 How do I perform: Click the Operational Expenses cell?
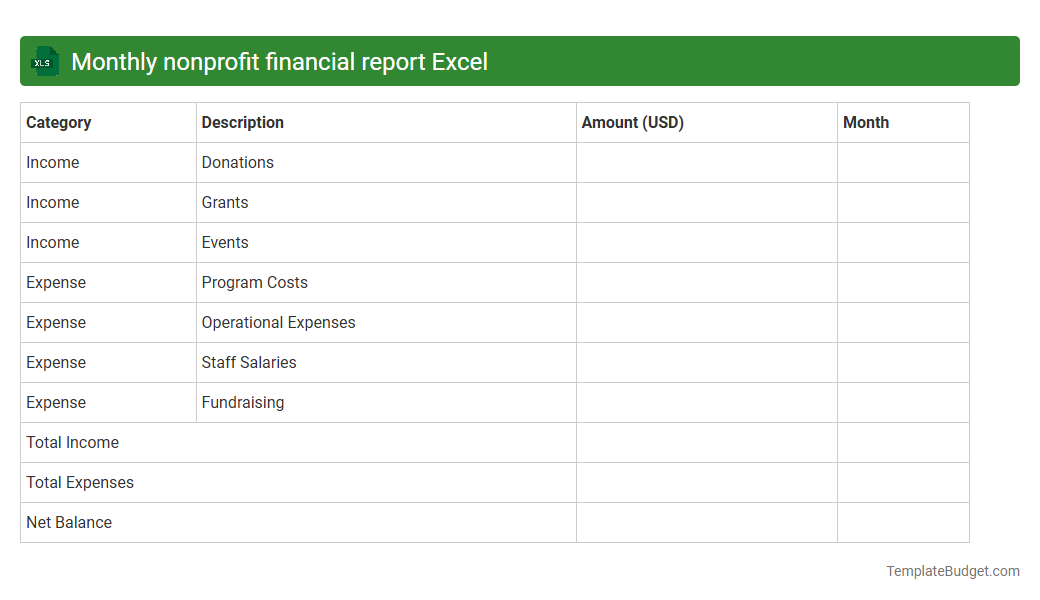coord(278,322)
